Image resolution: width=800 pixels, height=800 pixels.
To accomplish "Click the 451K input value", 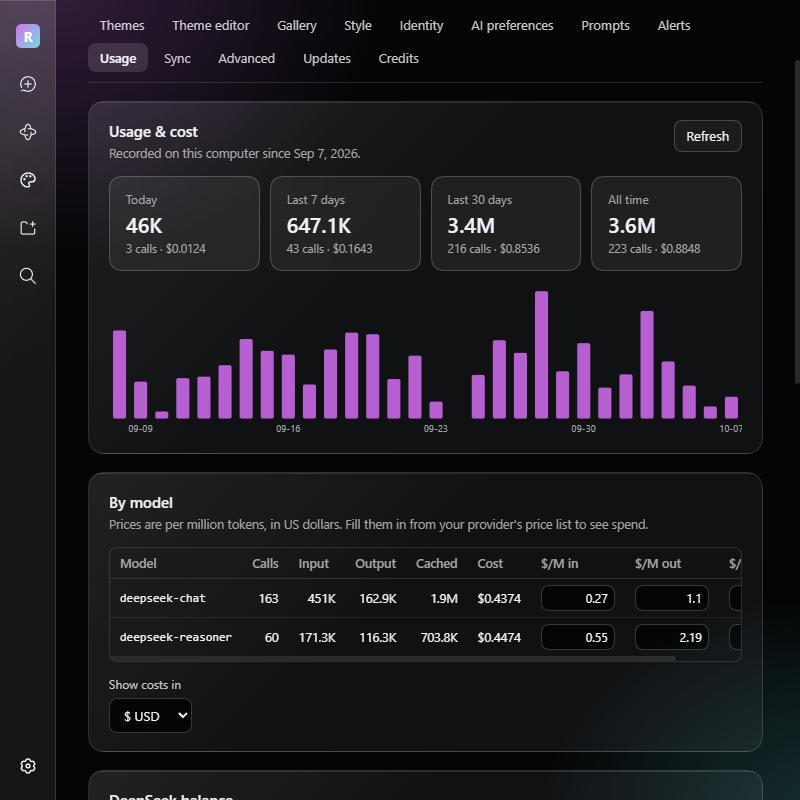I will point(321,598).
